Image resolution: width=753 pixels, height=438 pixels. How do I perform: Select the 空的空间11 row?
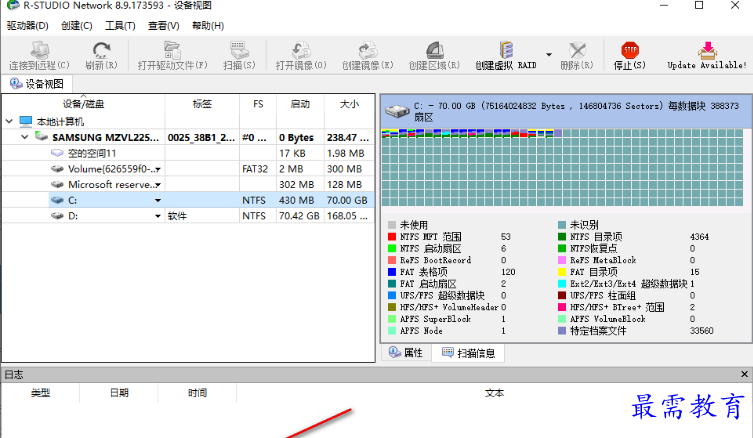188,153
